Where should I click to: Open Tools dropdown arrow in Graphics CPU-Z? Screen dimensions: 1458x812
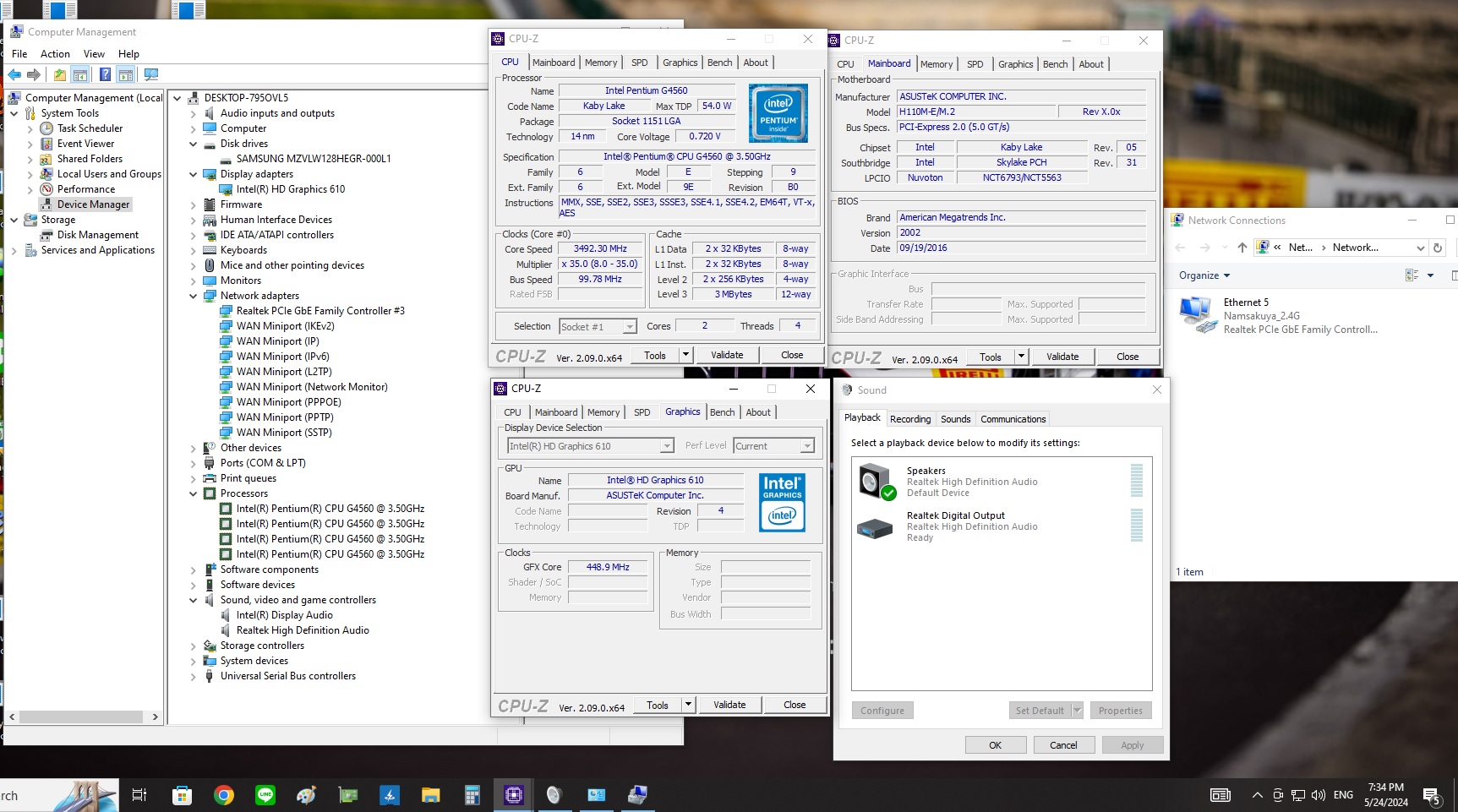pyautogui.click(x=689, y=705)
